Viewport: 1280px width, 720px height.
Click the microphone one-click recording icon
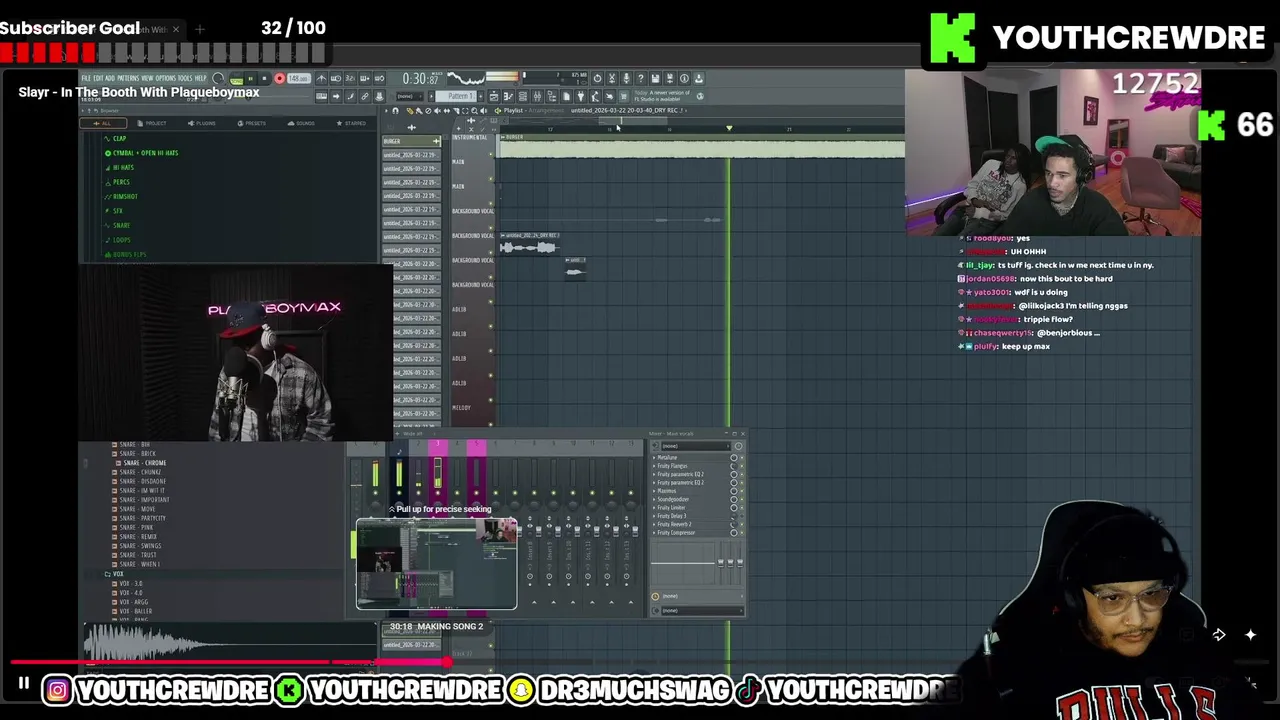(626, 78)
